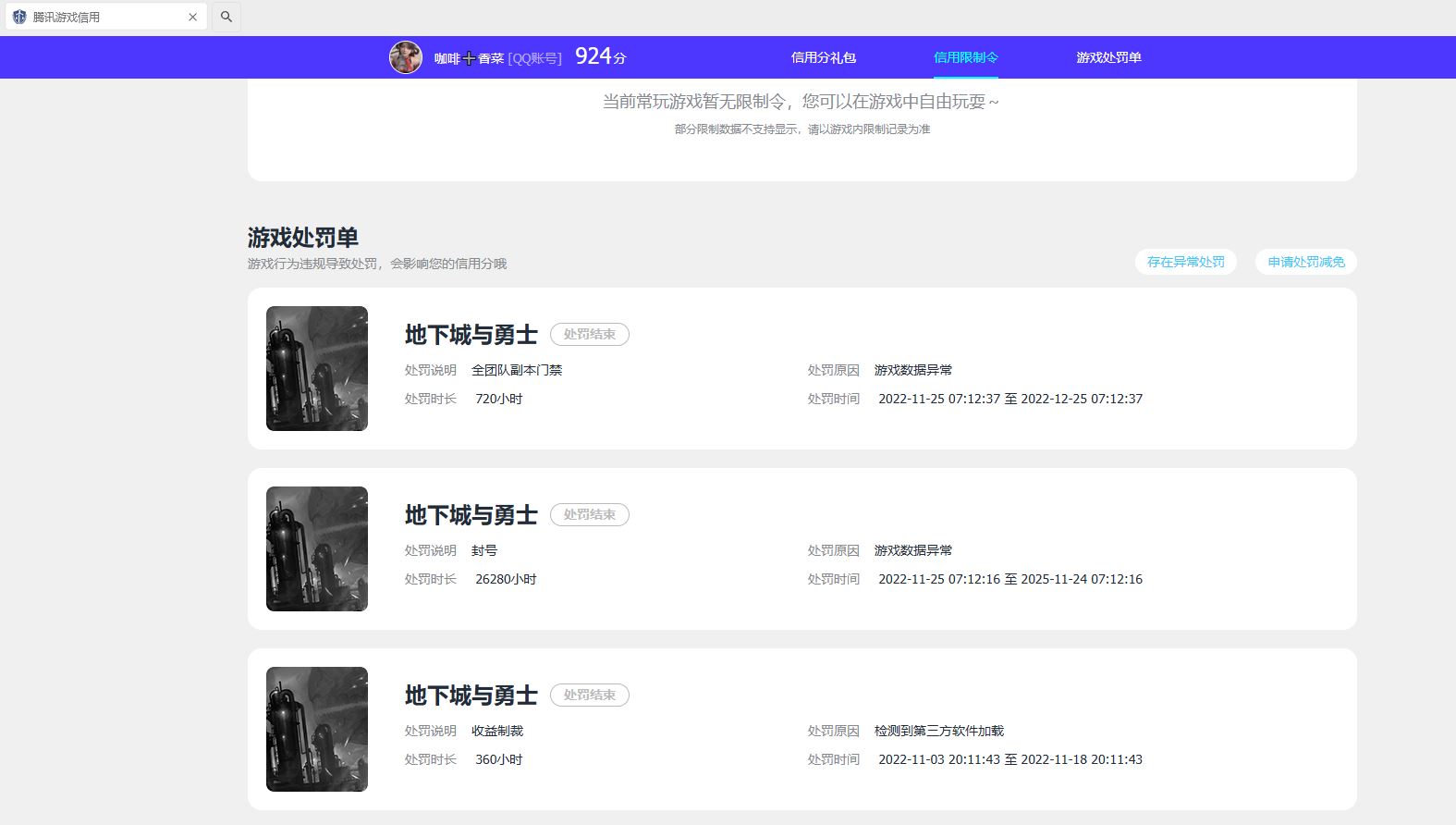Image resolution: width=1456 pixels, height=825 pixels.
Task: Click 处罚结束 badge on the 26280小时 card
Action: pyautogui.click(x=590, y=514)
